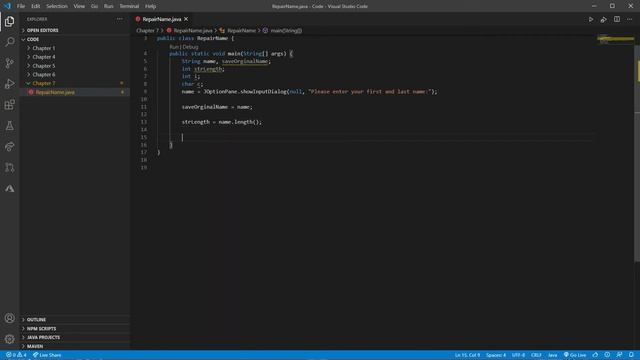Open the View menu

[79, 6]
